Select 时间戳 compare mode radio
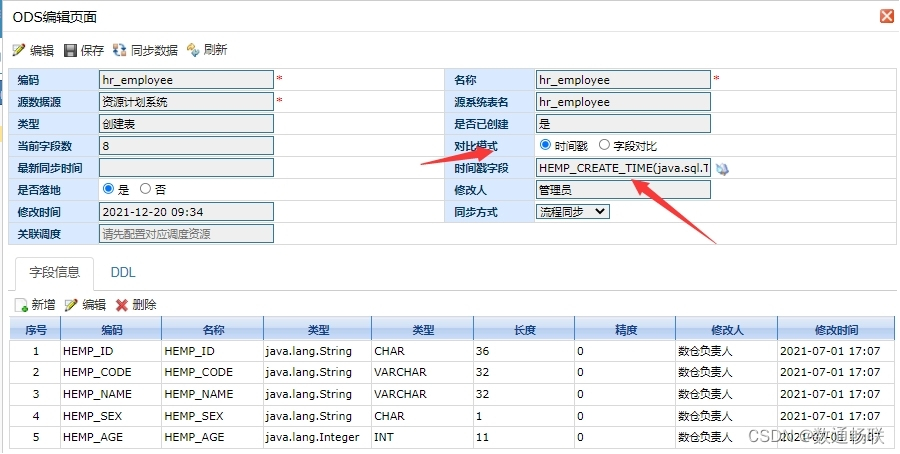Viewport: 900px width, 454px height. (545, 145)
